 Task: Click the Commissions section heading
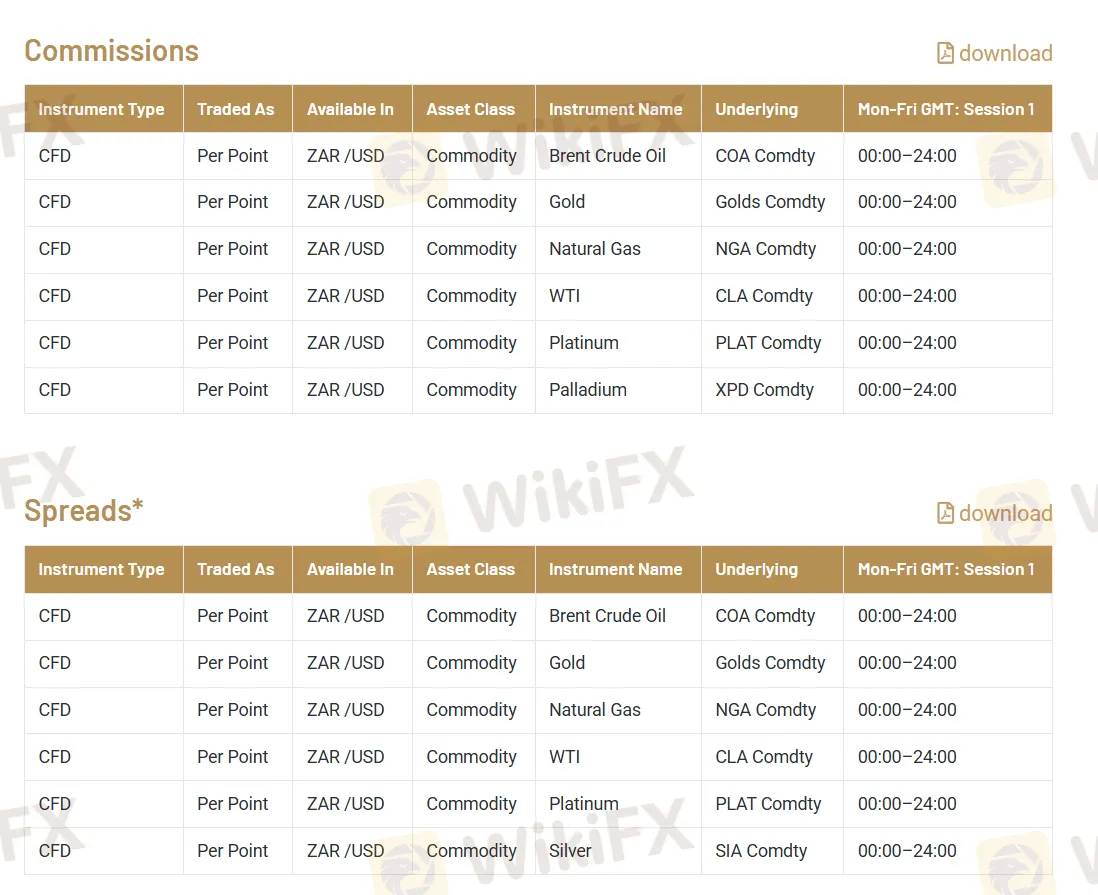111,51
